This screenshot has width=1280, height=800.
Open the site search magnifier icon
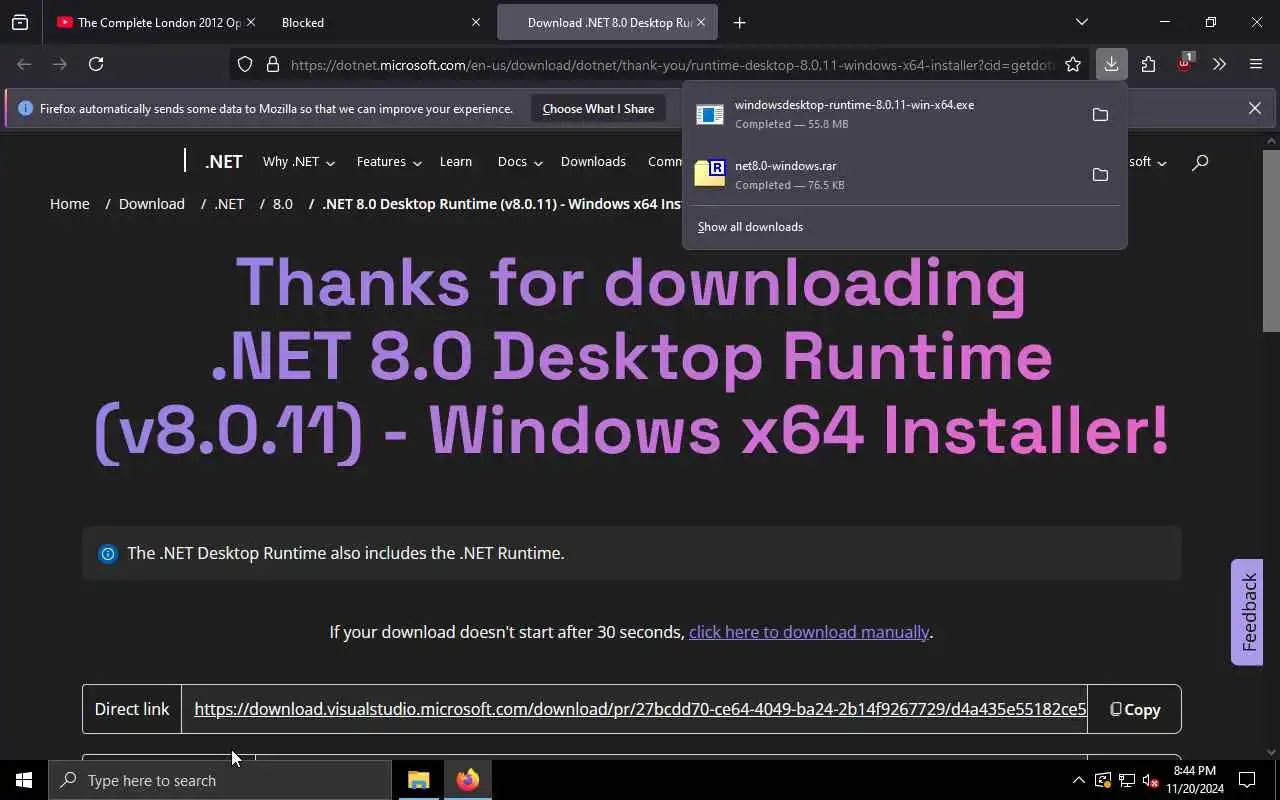(x=1200, y=162)
